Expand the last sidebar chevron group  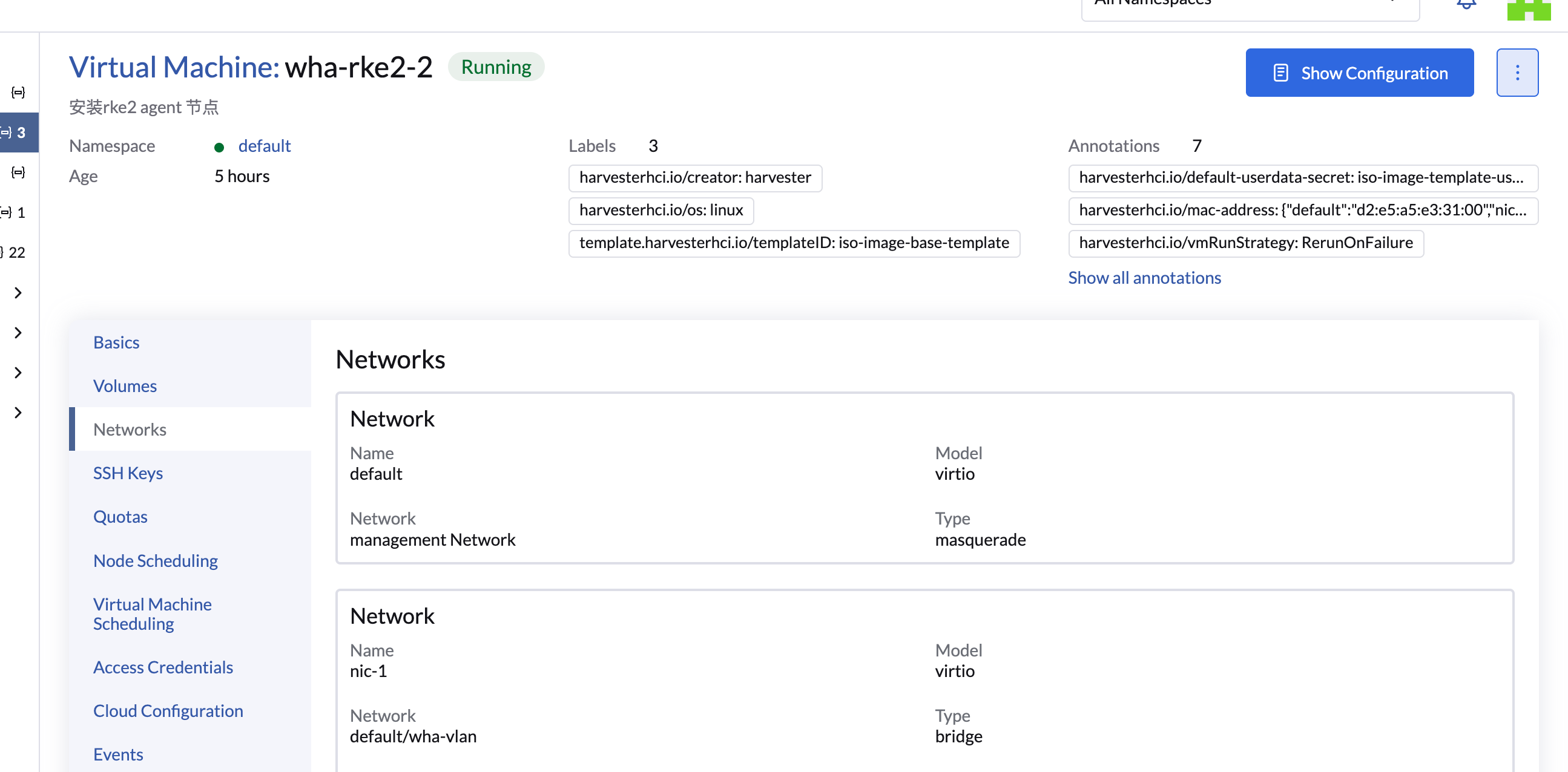click(x=18, y=413)
